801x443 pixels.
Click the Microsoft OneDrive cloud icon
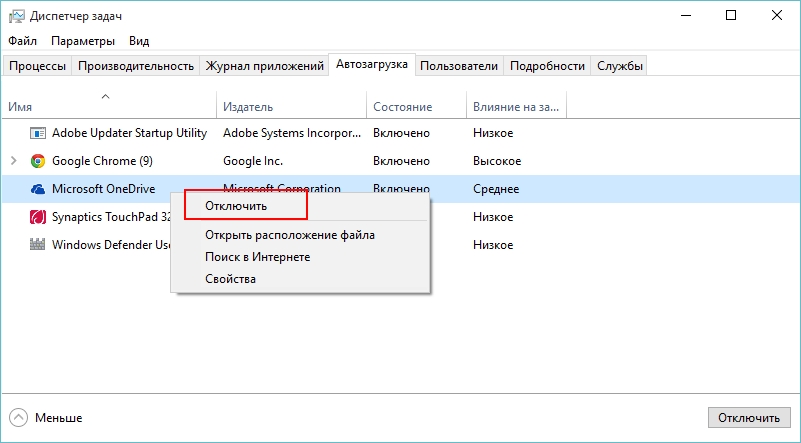38,189
